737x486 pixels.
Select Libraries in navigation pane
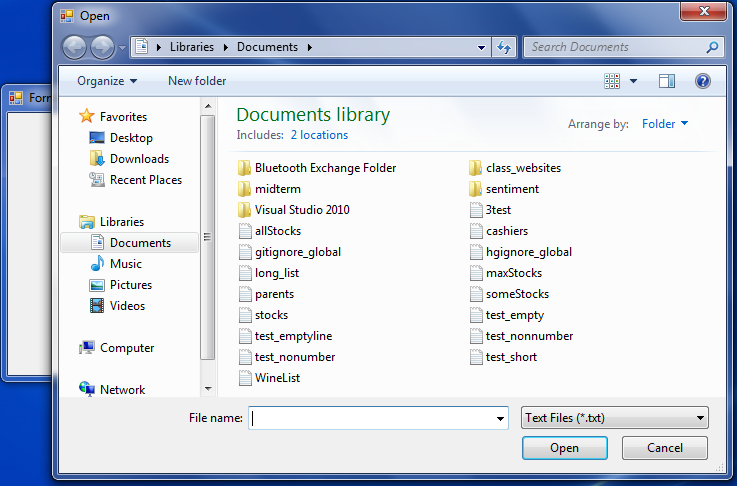tap(112, 221)
